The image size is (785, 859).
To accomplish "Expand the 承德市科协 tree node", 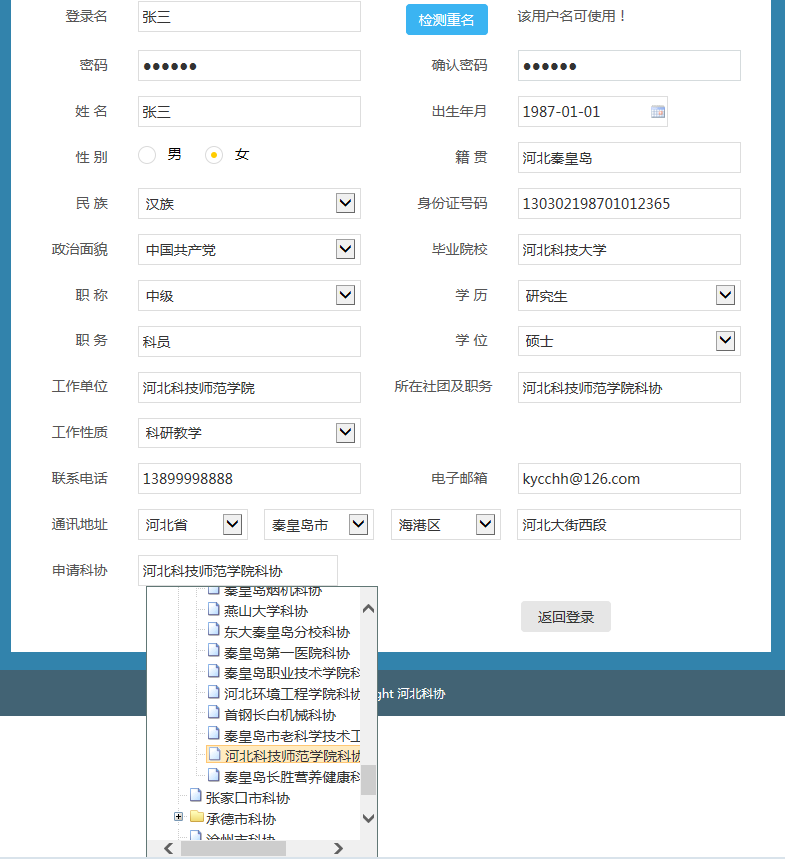I will click(179, 817).
